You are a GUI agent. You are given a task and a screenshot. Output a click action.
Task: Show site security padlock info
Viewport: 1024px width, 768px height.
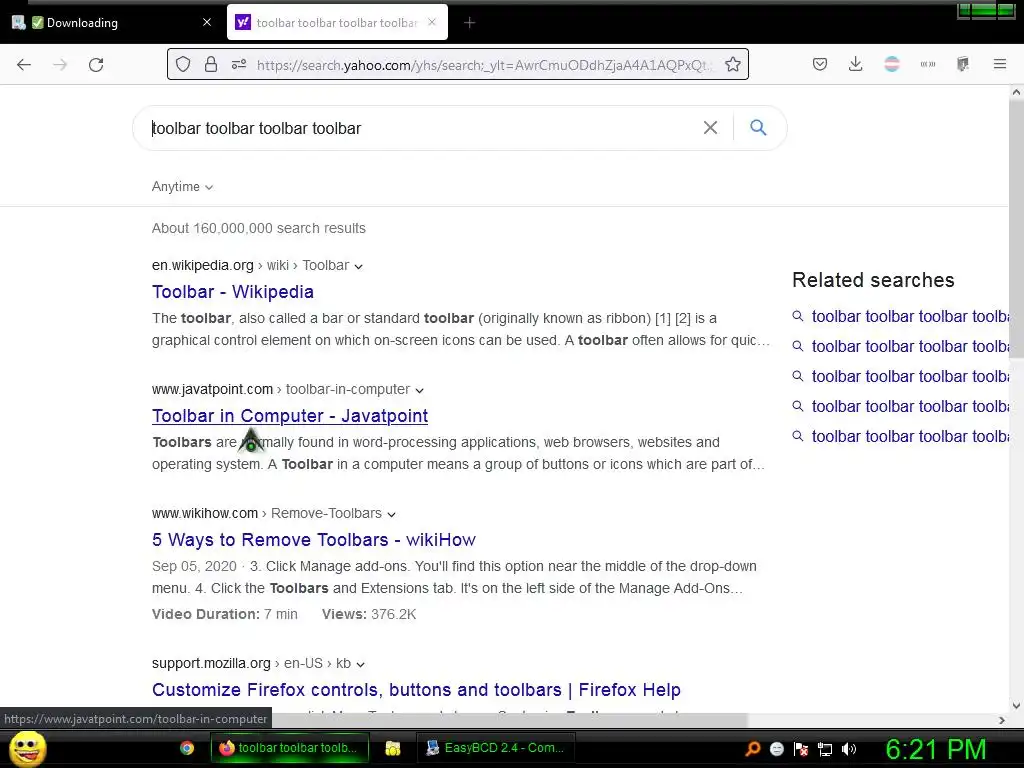[211, 65]
